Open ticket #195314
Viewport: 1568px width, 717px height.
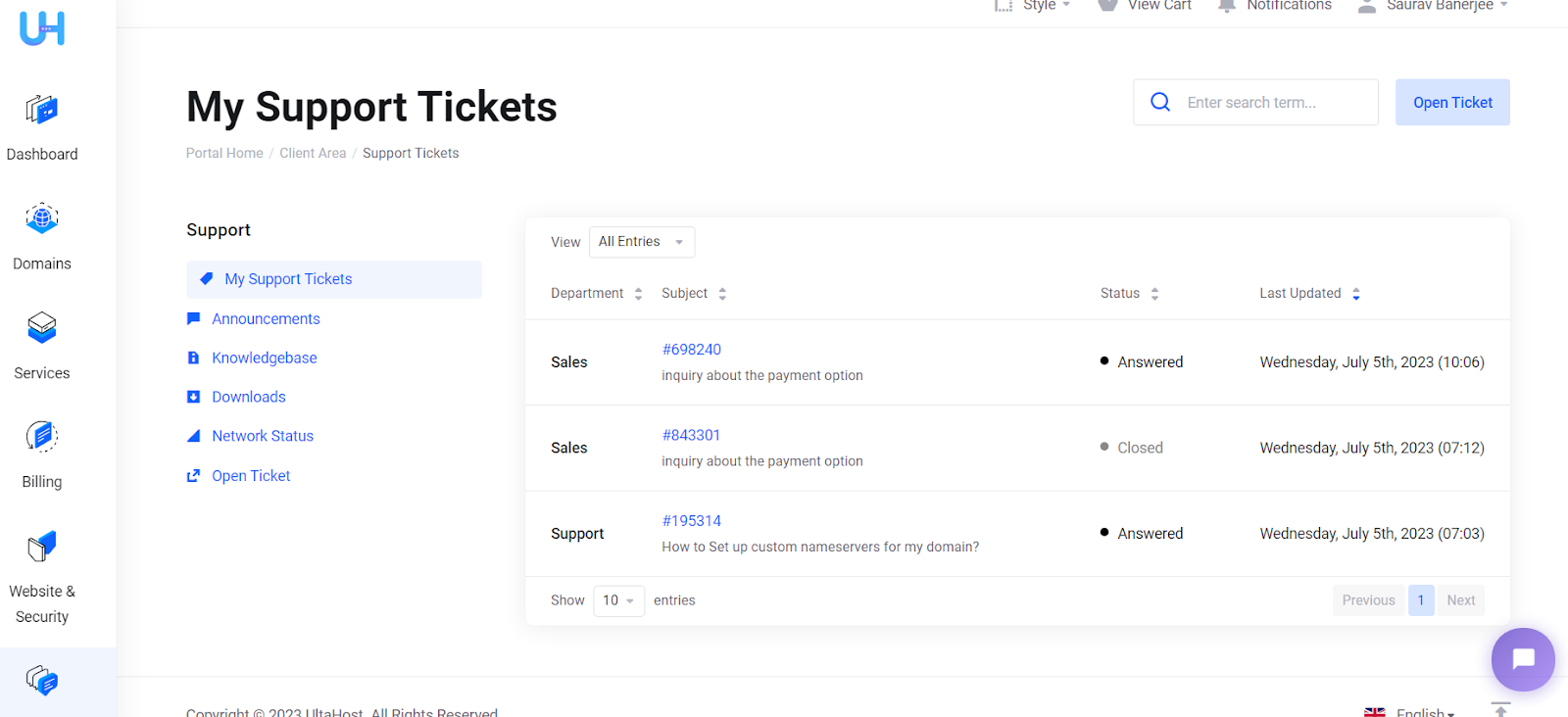[x=692, y=521]
